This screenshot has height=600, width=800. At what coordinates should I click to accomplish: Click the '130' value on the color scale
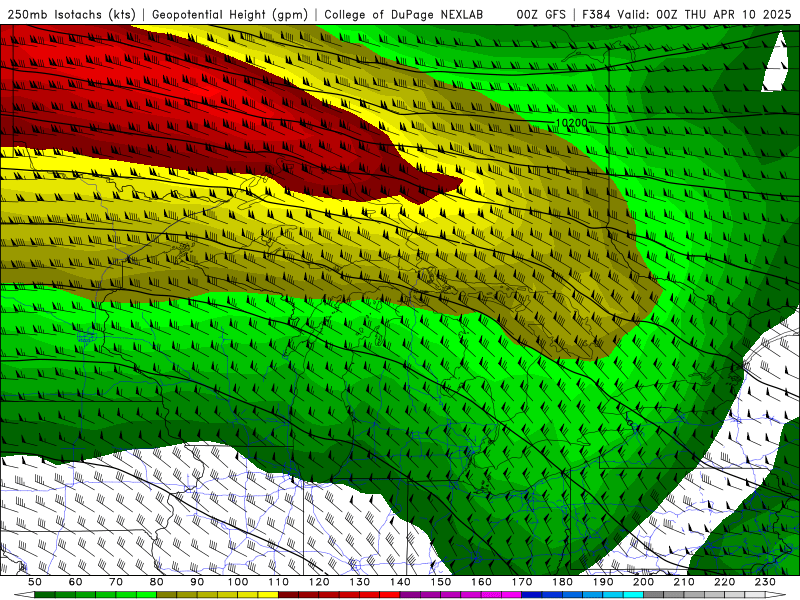click(x=360, y=582)
